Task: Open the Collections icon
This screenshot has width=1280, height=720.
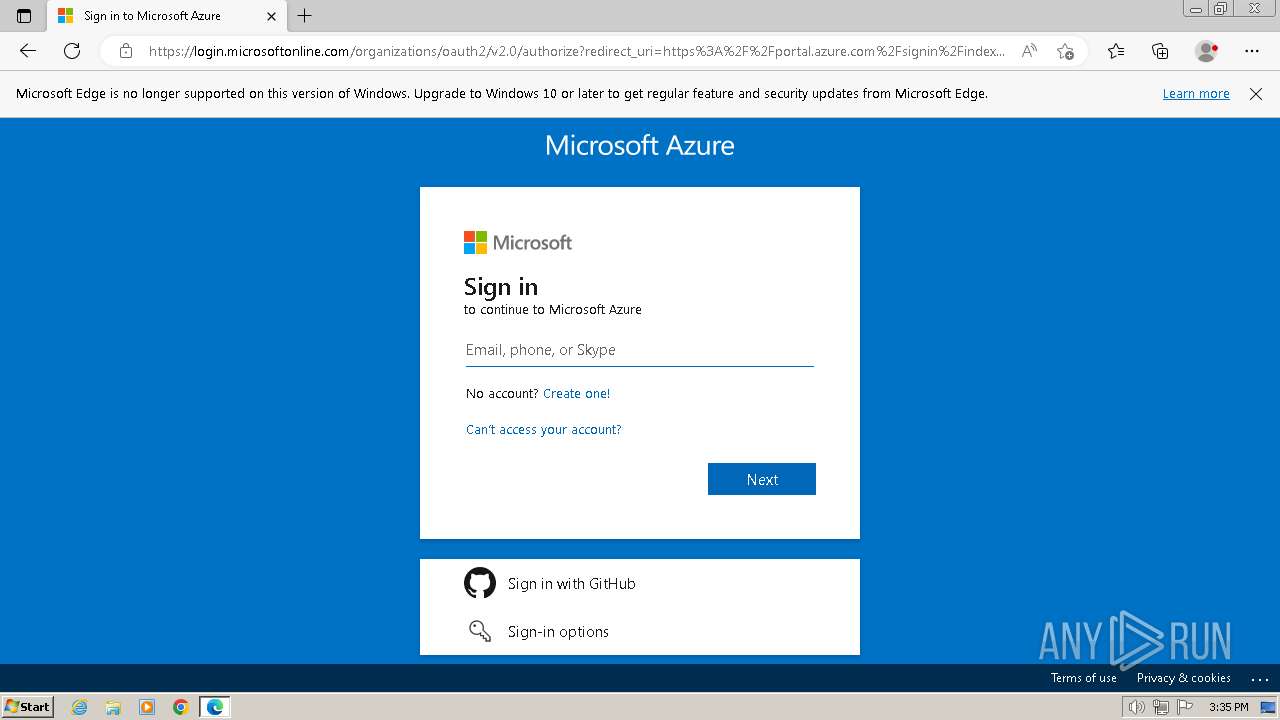Action: [x=1160, y=51]
